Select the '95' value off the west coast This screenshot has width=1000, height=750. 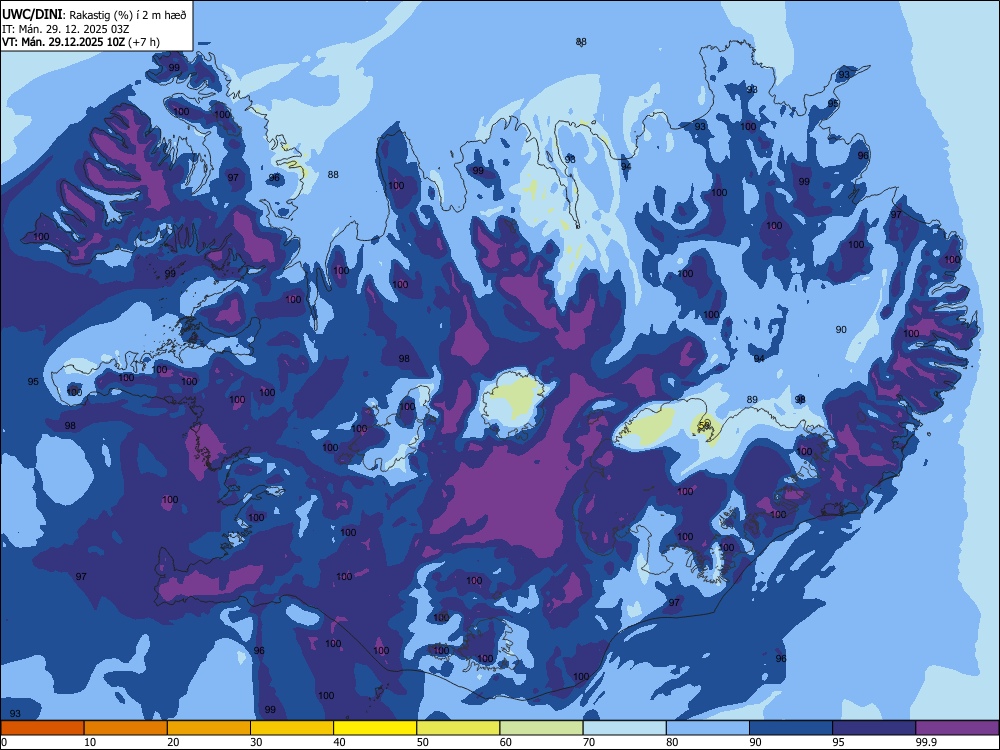coord(33,382)
